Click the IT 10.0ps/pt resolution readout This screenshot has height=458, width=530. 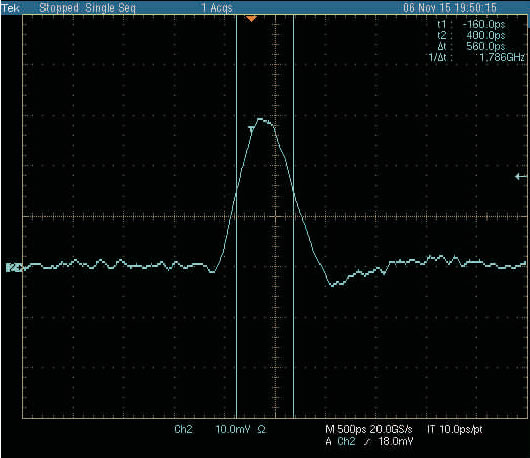coord(455,429)
